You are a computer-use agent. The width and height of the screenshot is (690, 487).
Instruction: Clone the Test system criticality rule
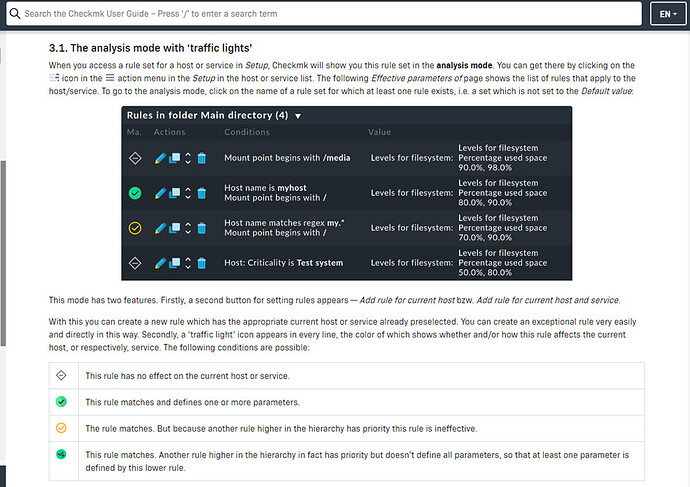pyautogui.click(x=174, y=263)
